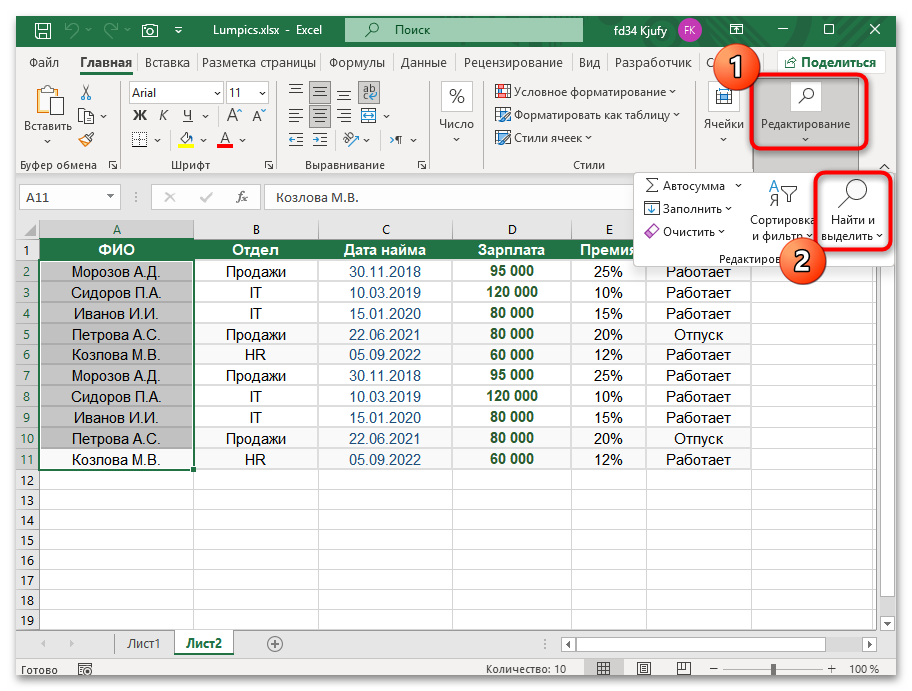Select the Формат по образцу painter icon
The height and width of the screenshot is (691, 912).
point(86,141)
